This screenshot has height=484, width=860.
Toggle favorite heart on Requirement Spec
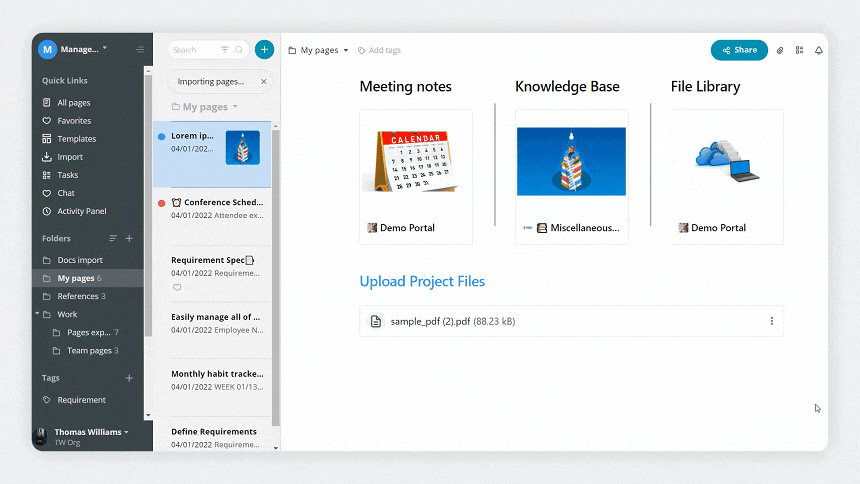[x=177, y=288]
